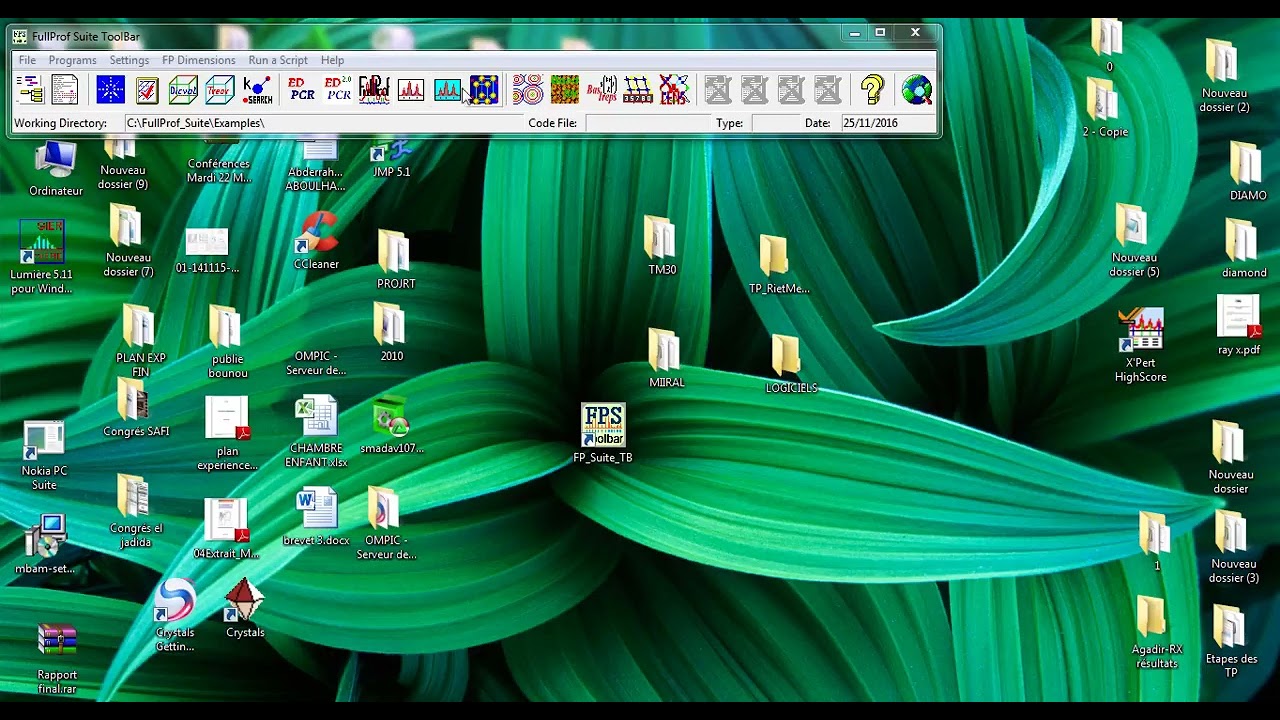This screenshot has width=1280, height=720.
Task: Click the LENS toolbar icon
Action: click(x=674, y=90)
